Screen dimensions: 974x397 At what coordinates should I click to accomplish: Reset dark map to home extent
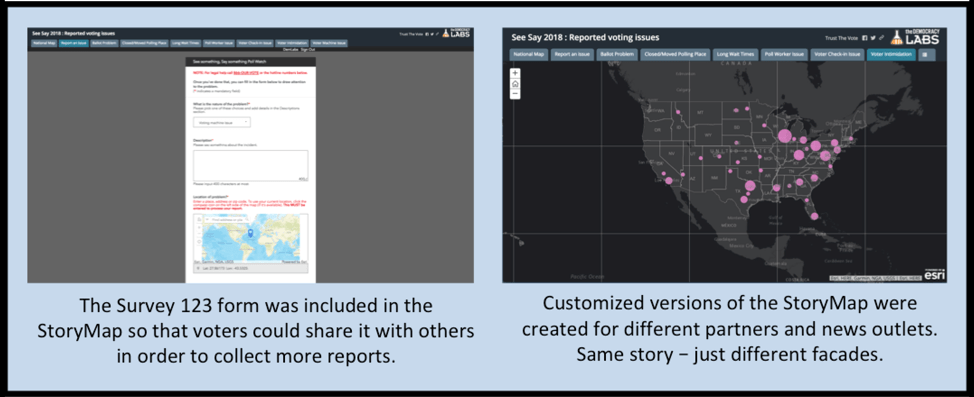tap(515, 83)
